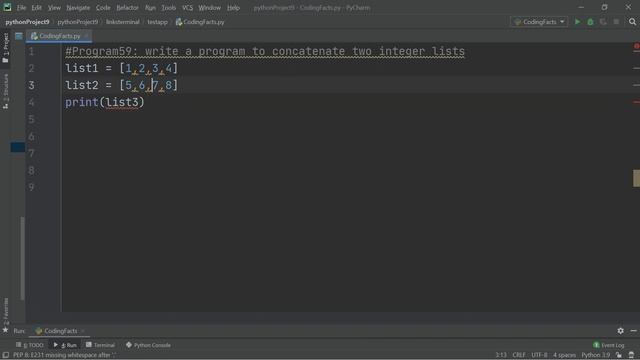The image size is (640, 360).
Task: Open the Run tool window button
Action: point(65,345)
